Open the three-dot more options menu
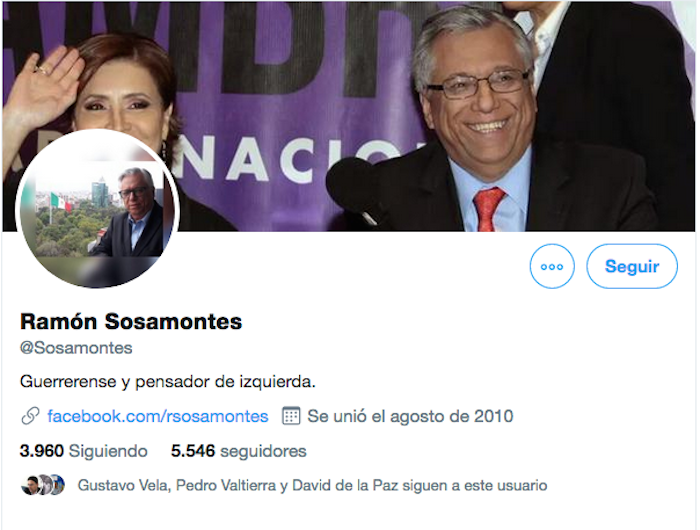This screenshot has width=700, height=530. [x=552, y=266]
